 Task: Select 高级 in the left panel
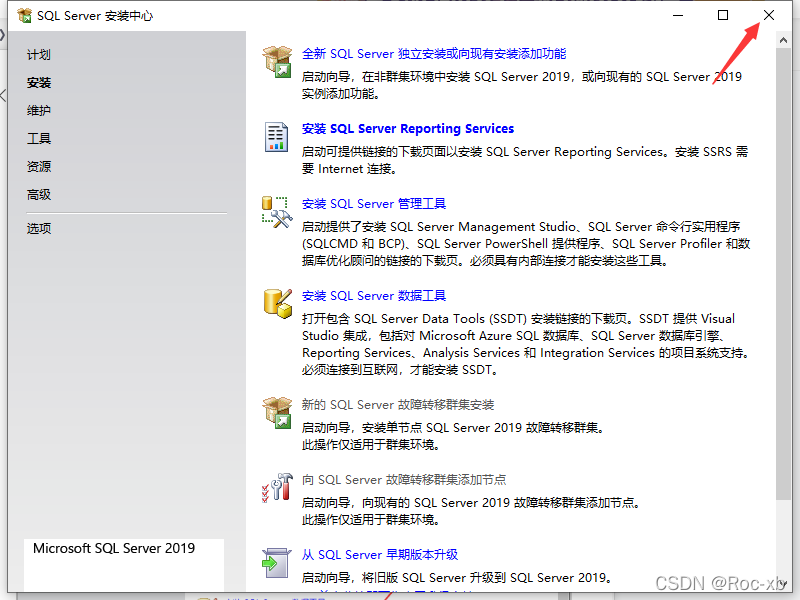(x=39, y=195)
